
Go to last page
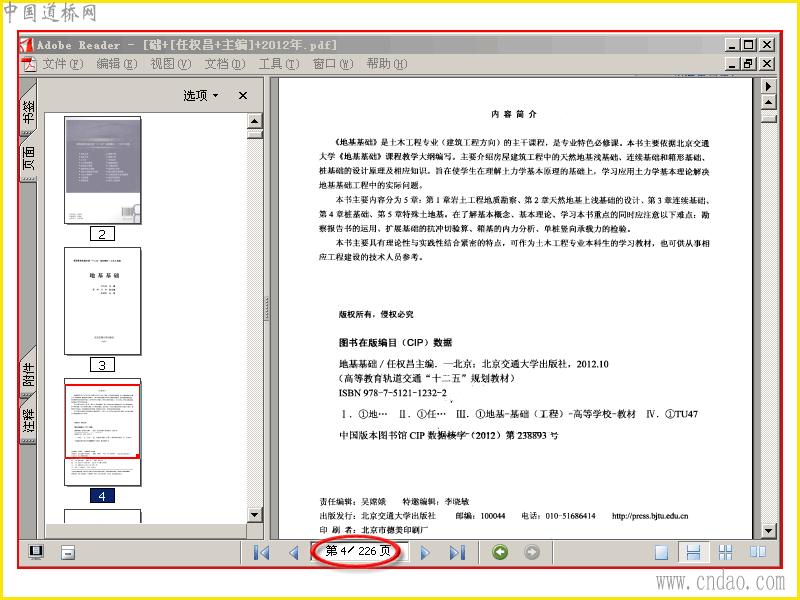[x=457, y=553]
